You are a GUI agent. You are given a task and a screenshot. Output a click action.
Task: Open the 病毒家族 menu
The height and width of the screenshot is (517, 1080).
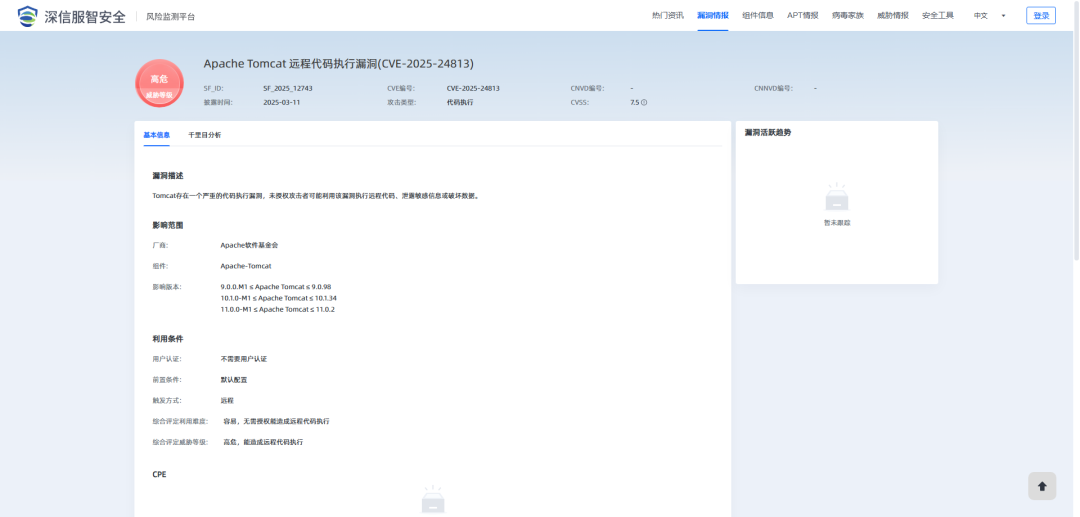[x=847, y=15]
